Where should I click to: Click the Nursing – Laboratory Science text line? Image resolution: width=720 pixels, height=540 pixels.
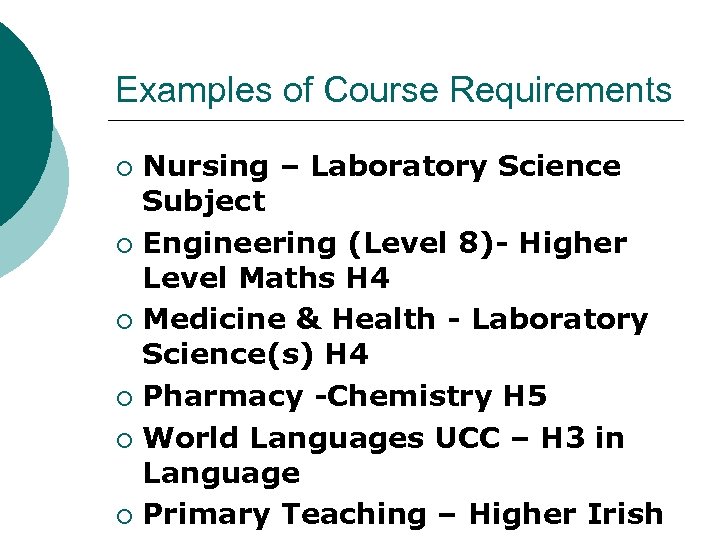pos(381,166)
